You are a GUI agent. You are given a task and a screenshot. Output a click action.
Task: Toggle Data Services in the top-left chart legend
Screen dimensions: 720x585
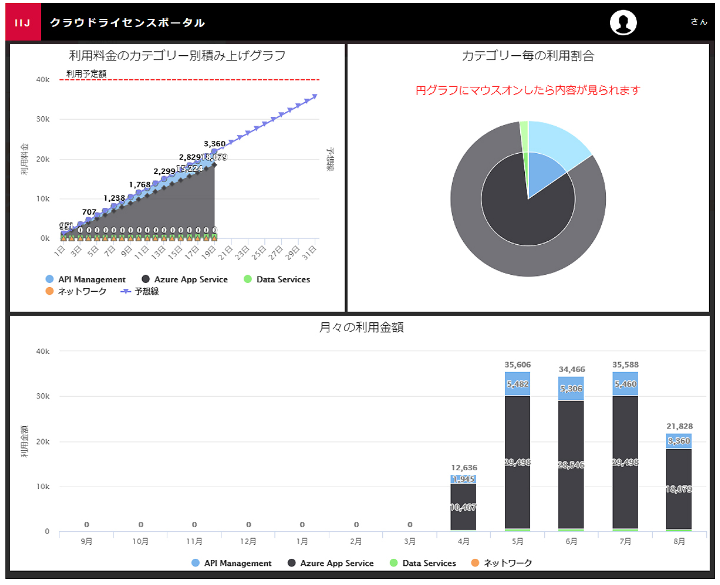[x=277, y=279]
